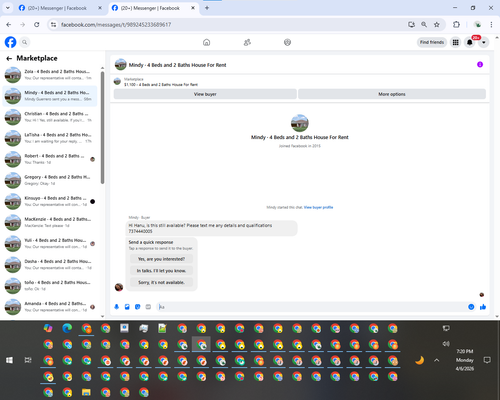View site information icon

(x=53, y=25)
